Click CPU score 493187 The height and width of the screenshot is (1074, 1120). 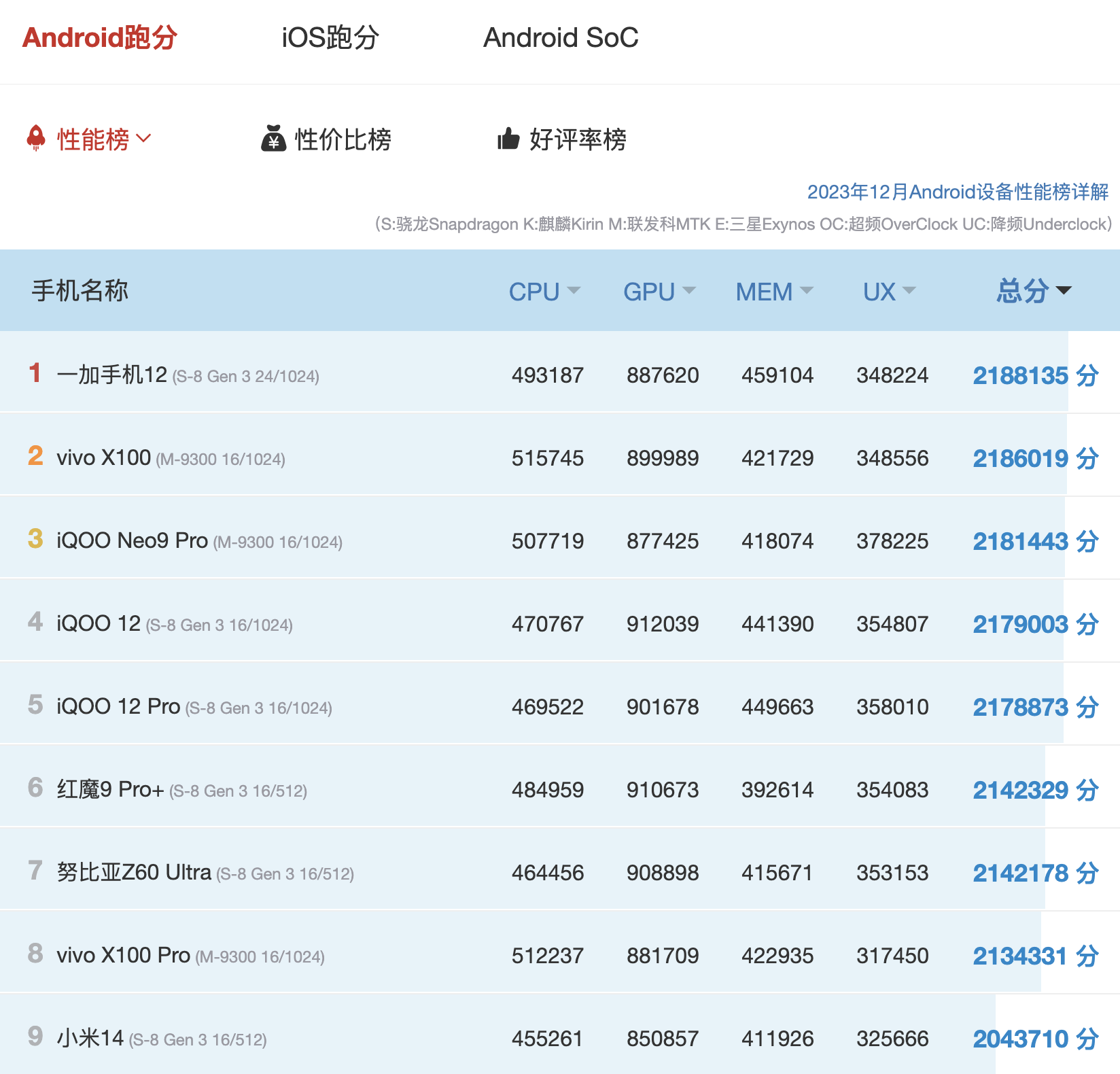(548, 375)
